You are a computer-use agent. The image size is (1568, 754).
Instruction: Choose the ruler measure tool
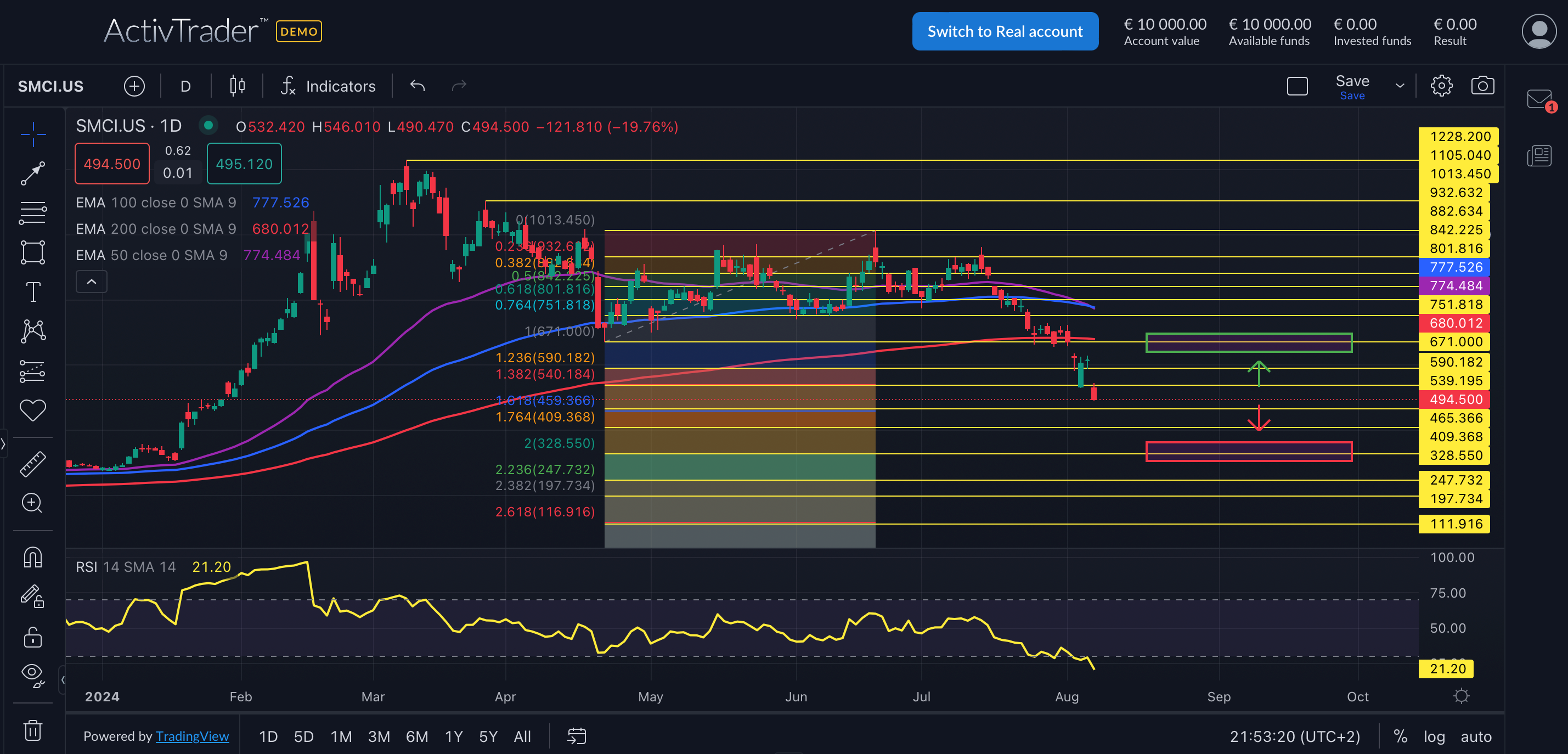(33, 464)
